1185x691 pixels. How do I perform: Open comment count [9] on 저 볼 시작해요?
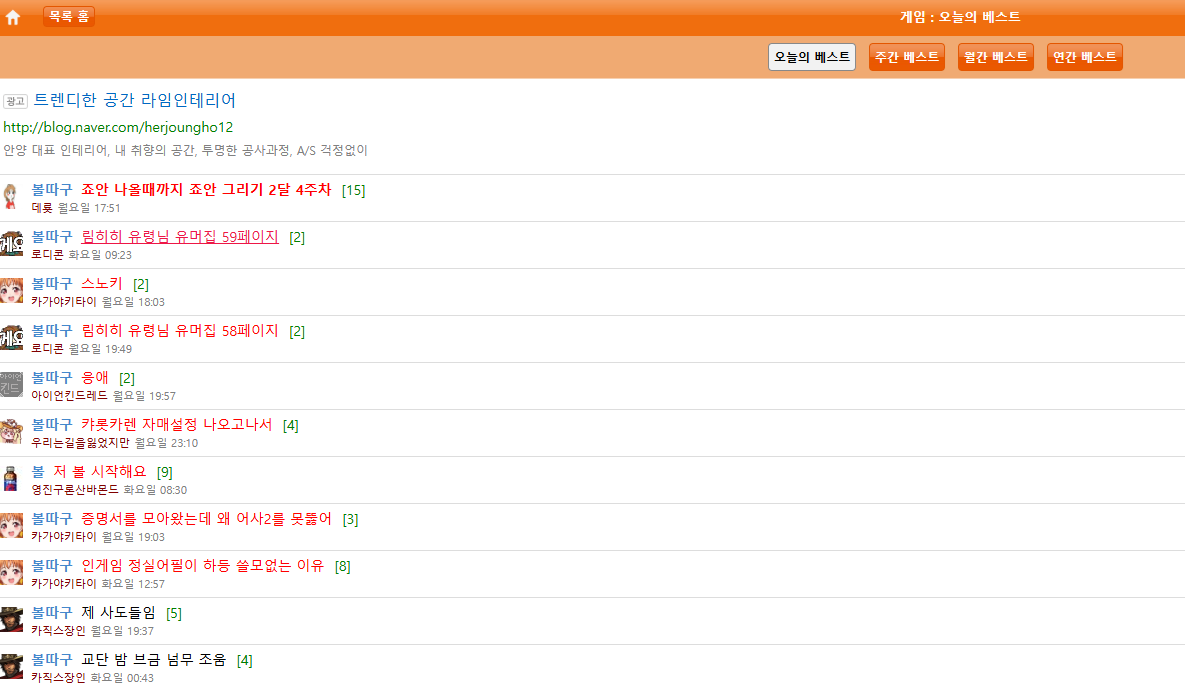coord(165,472)
